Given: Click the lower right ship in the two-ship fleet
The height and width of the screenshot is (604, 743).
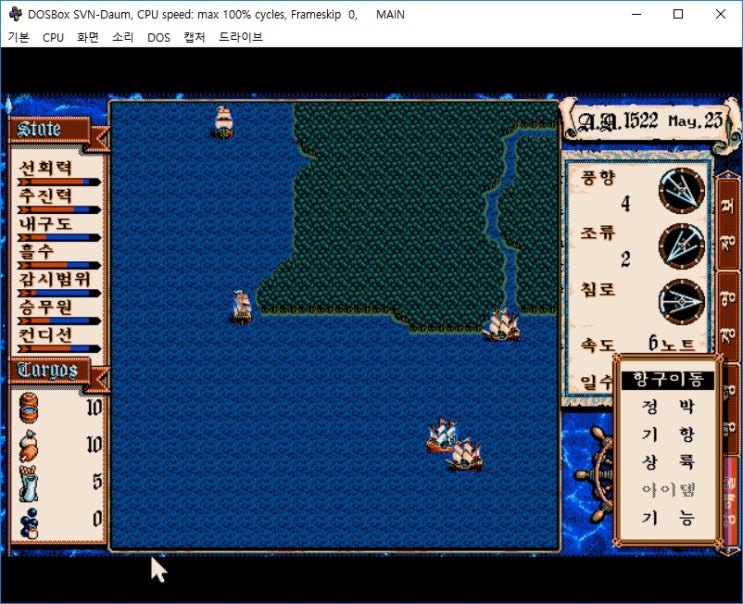Looking at the screenshot, I should coord(465,455).
